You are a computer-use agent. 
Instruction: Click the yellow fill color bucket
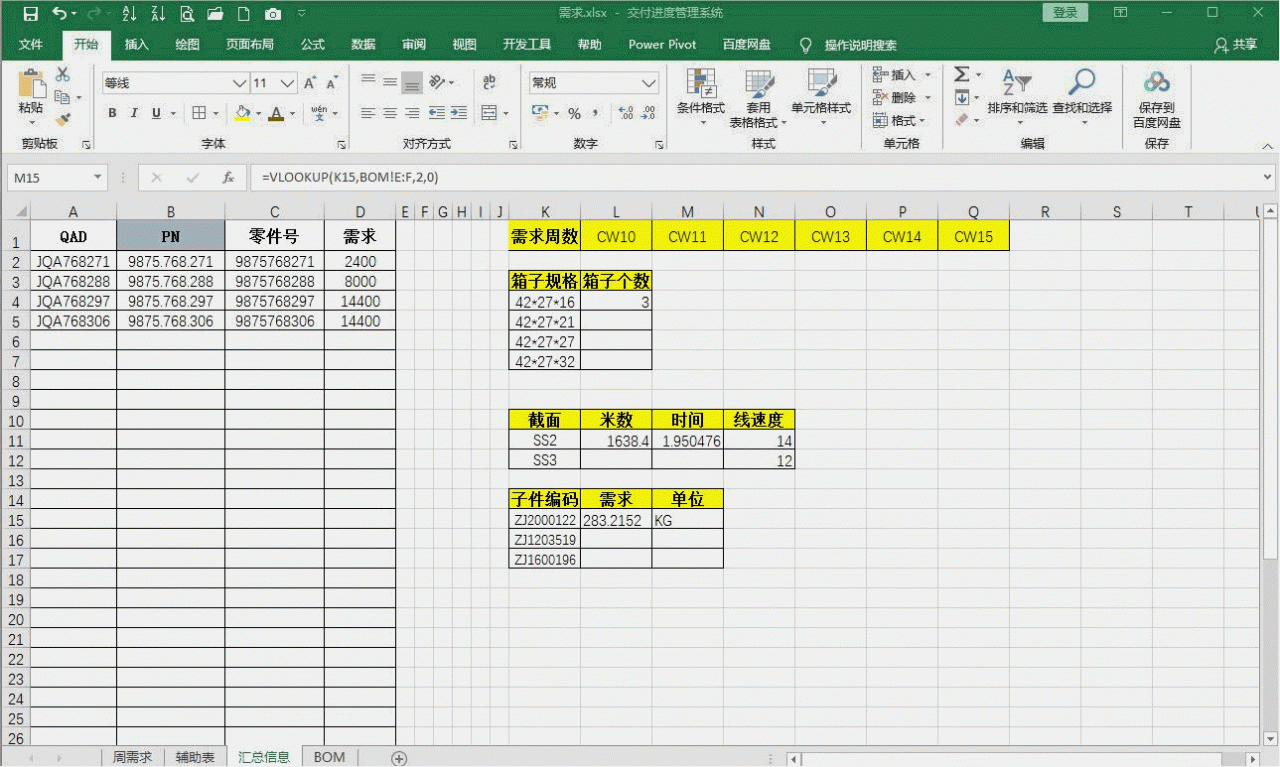(242, 113)
